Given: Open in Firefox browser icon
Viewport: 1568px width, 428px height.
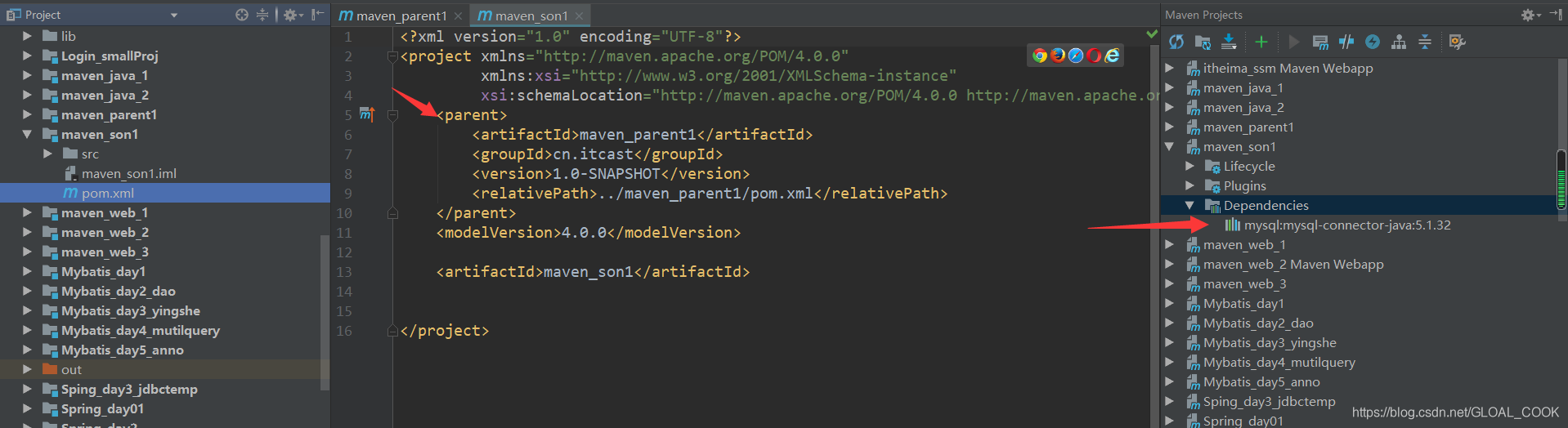Looking at the screenshot, I should (x=1058, y=56).
